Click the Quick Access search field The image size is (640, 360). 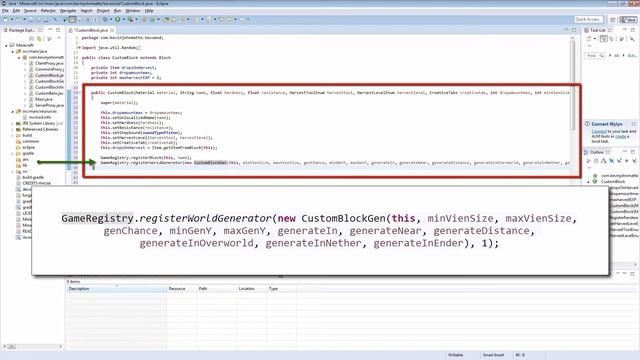pyautogui.click(x=588, y=19)
